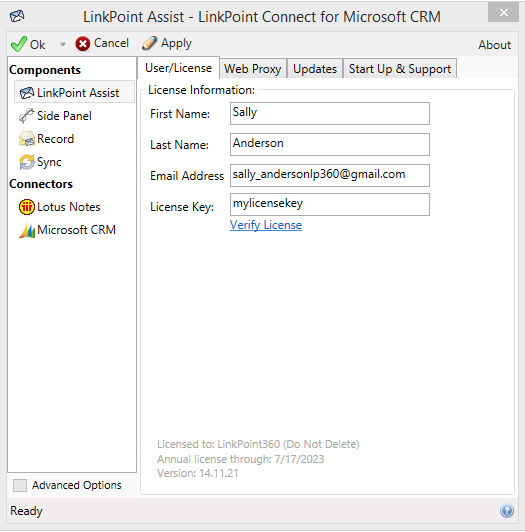Viewport: 525px width, 532px height.
Task: Select the Record label in Components list
Action: (55, 139)
